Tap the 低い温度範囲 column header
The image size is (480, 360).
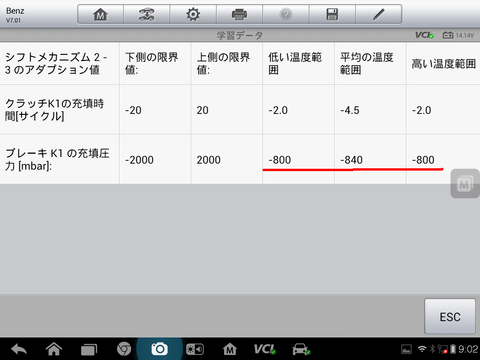coord(295,63)
